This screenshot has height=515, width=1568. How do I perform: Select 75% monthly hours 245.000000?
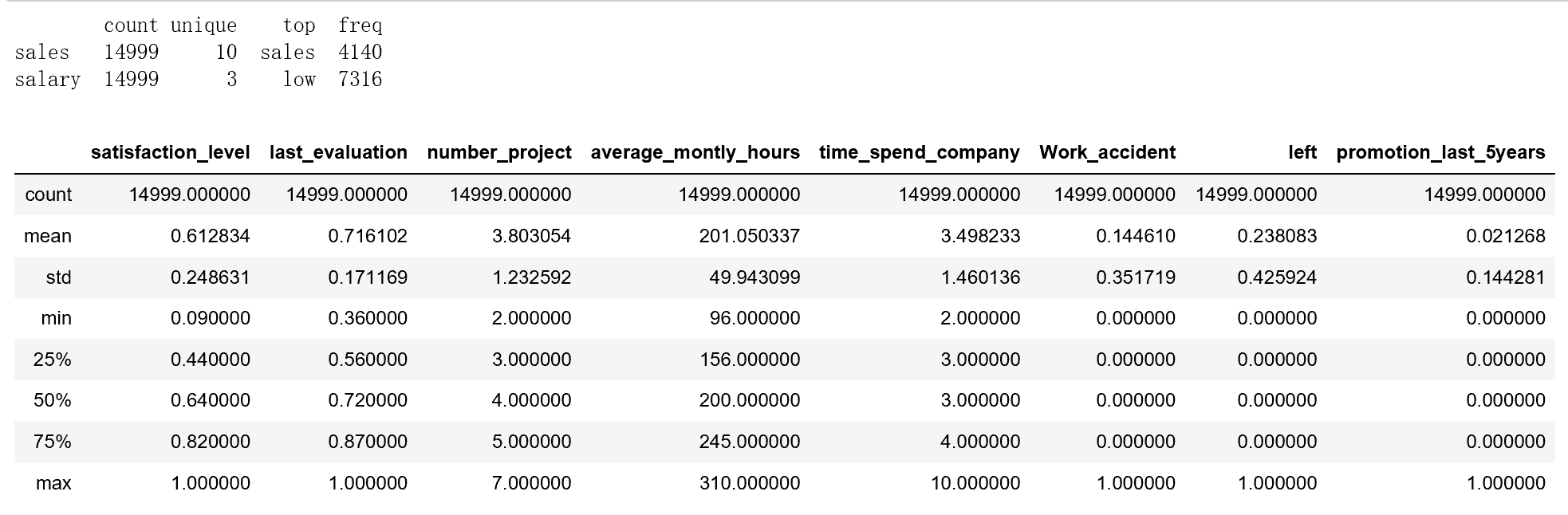[x=750, y=442]
